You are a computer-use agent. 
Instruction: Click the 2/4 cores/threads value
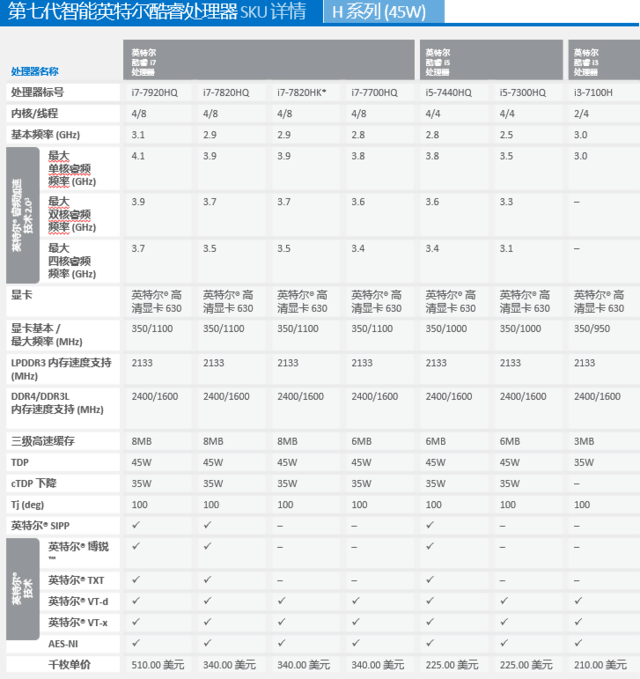point(581,114)
